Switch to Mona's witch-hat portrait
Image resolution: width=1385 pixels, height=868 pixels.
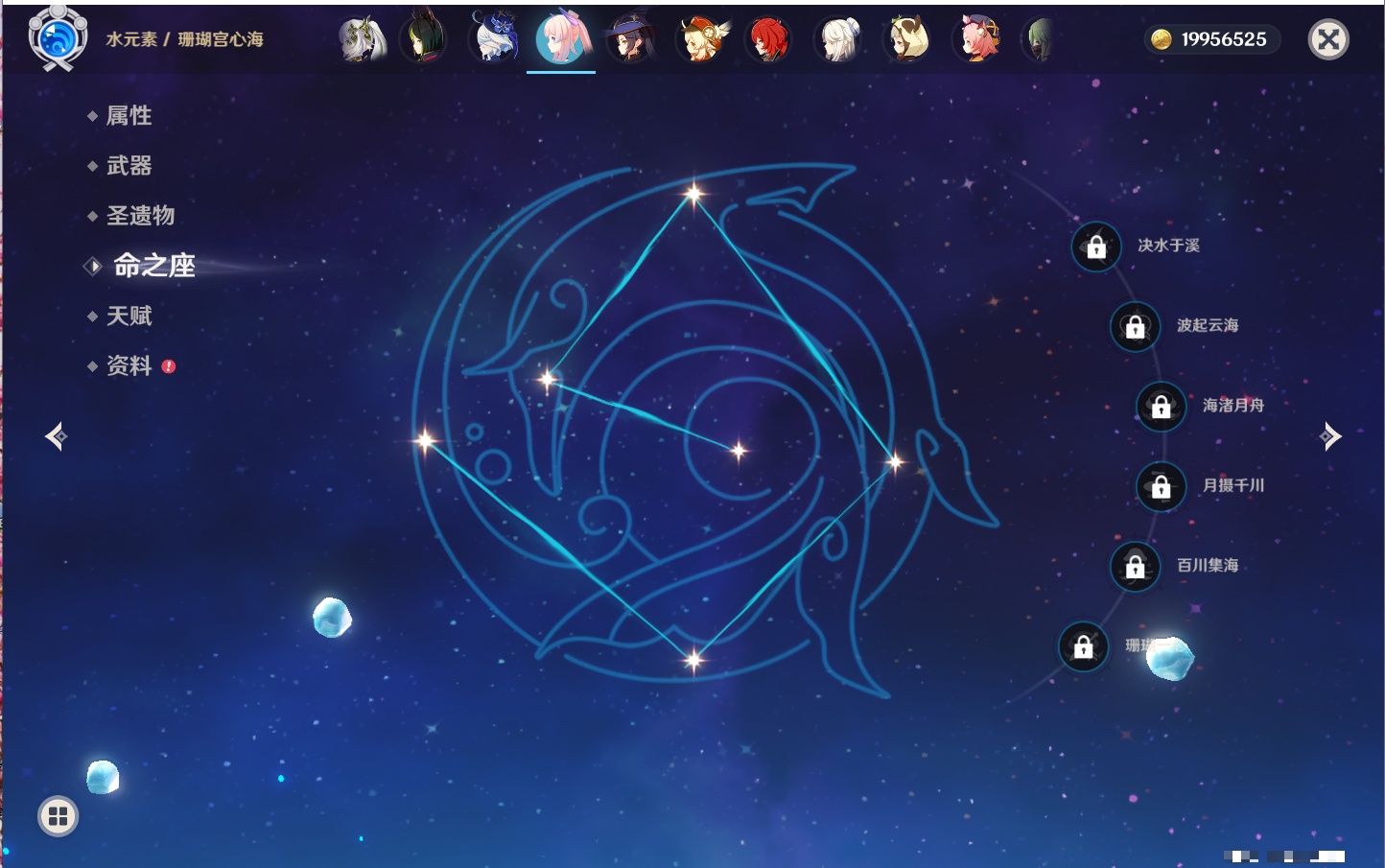630,38
